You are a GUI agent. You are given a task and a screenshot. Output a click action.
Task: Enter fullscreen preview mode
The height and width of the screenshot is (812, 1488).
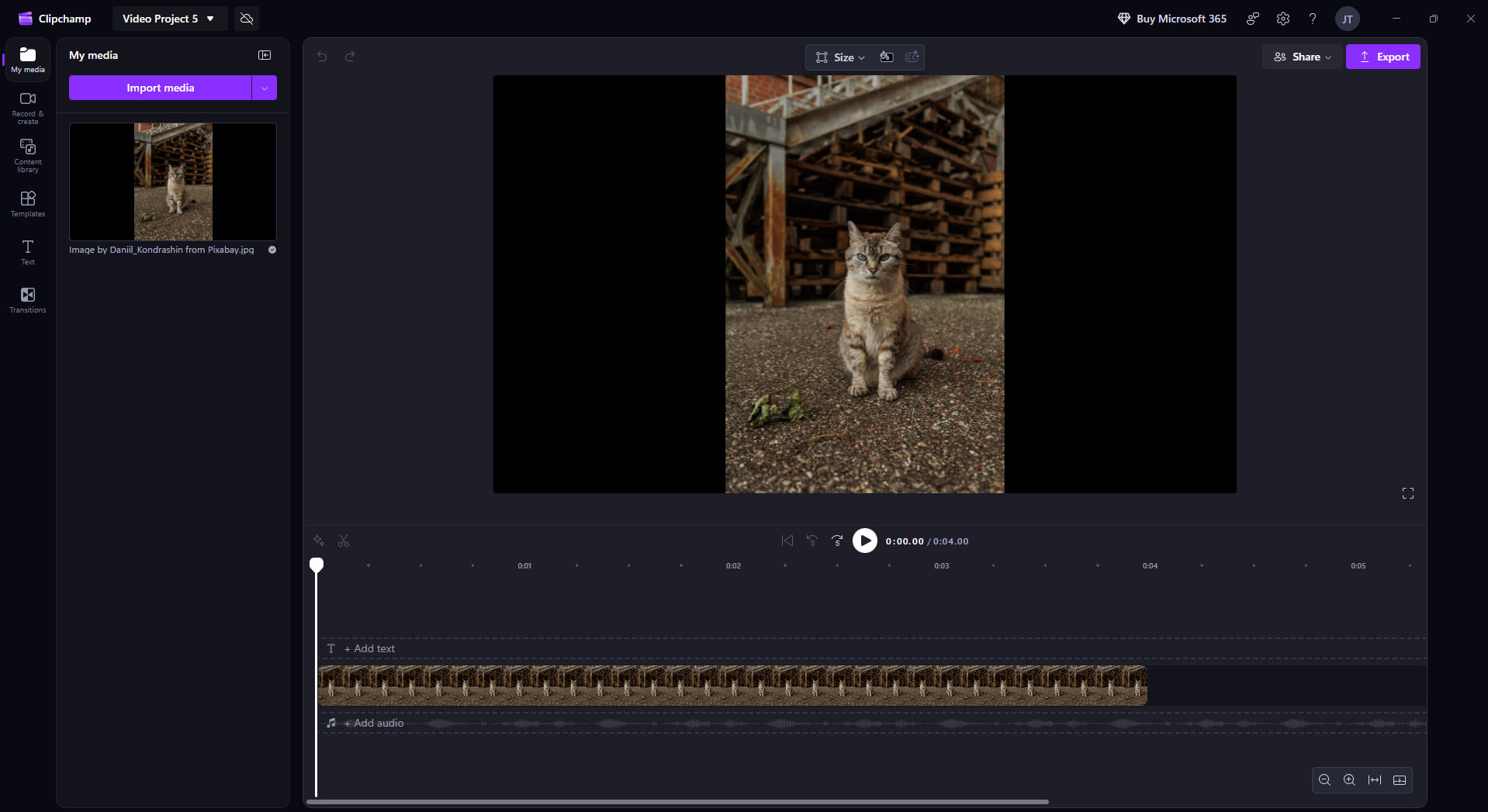pos(1407,493)
